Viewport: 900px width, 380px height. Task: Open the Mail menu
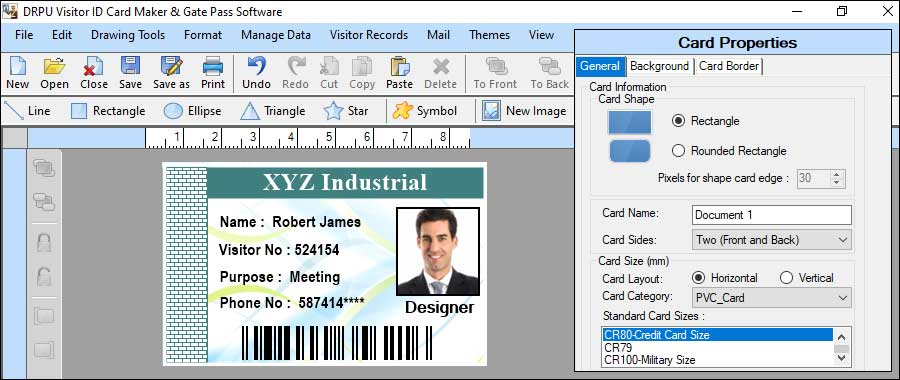pos(439,35)
